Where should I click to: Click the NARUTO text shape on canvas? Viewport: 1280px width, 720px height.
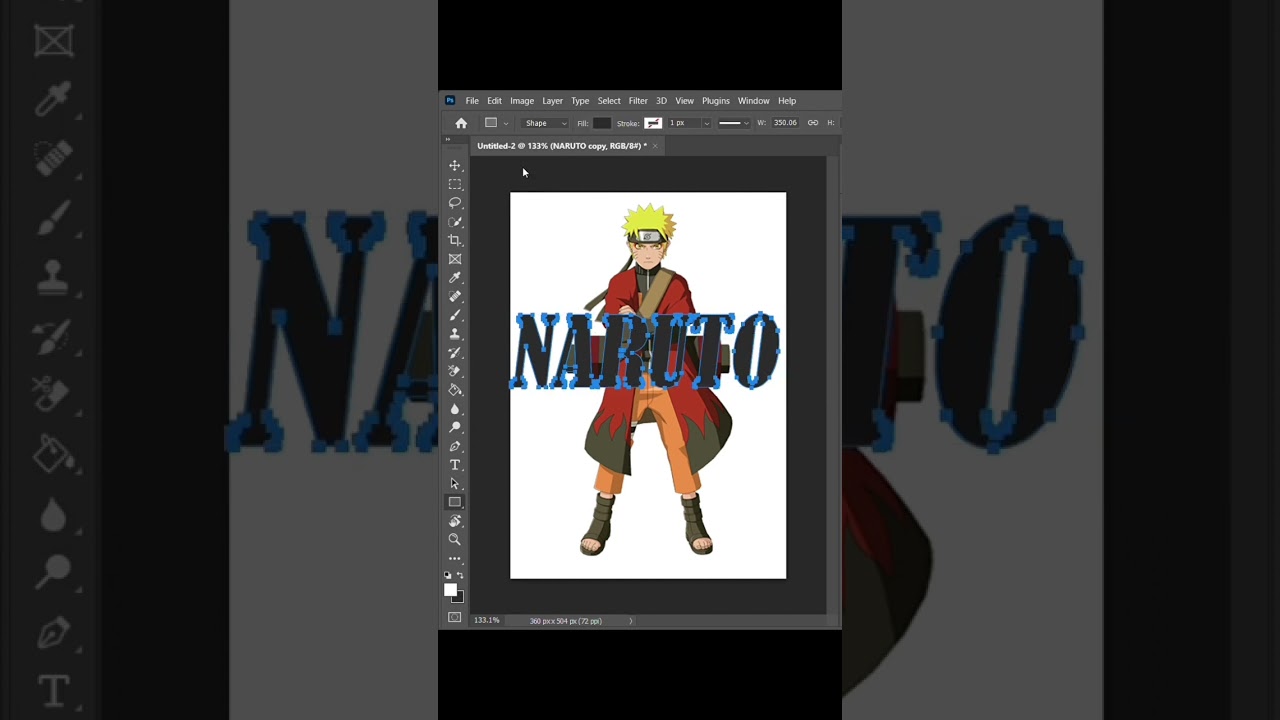(x=647, y=351)
